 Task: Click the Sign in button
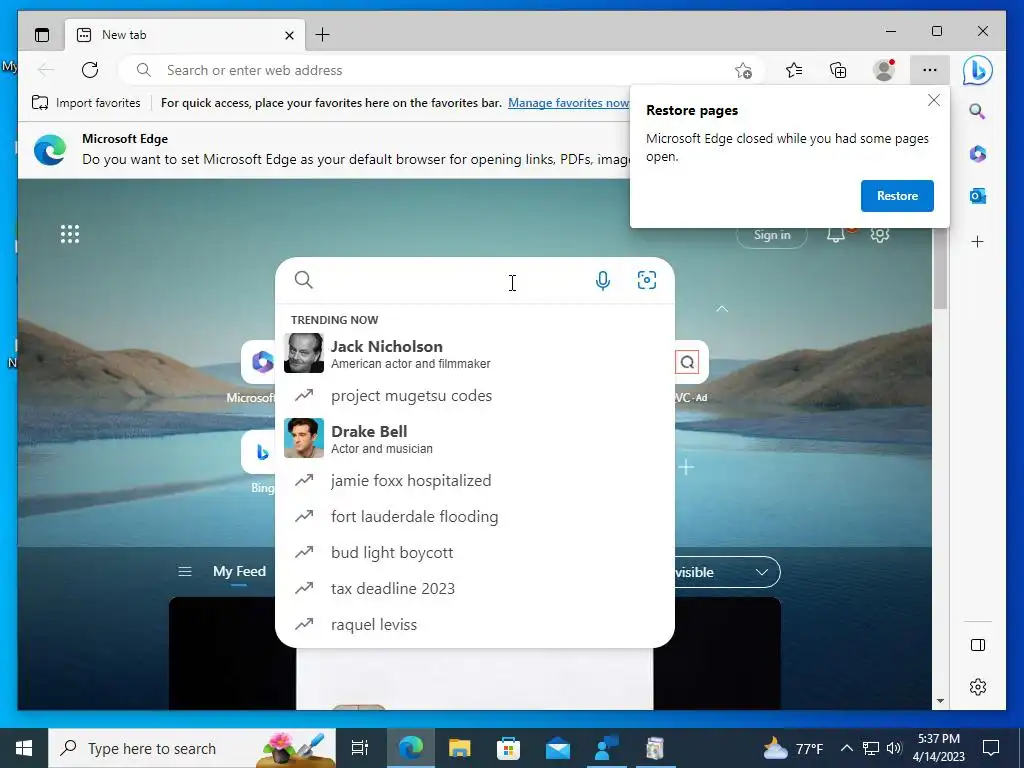[x=772, y=235]
